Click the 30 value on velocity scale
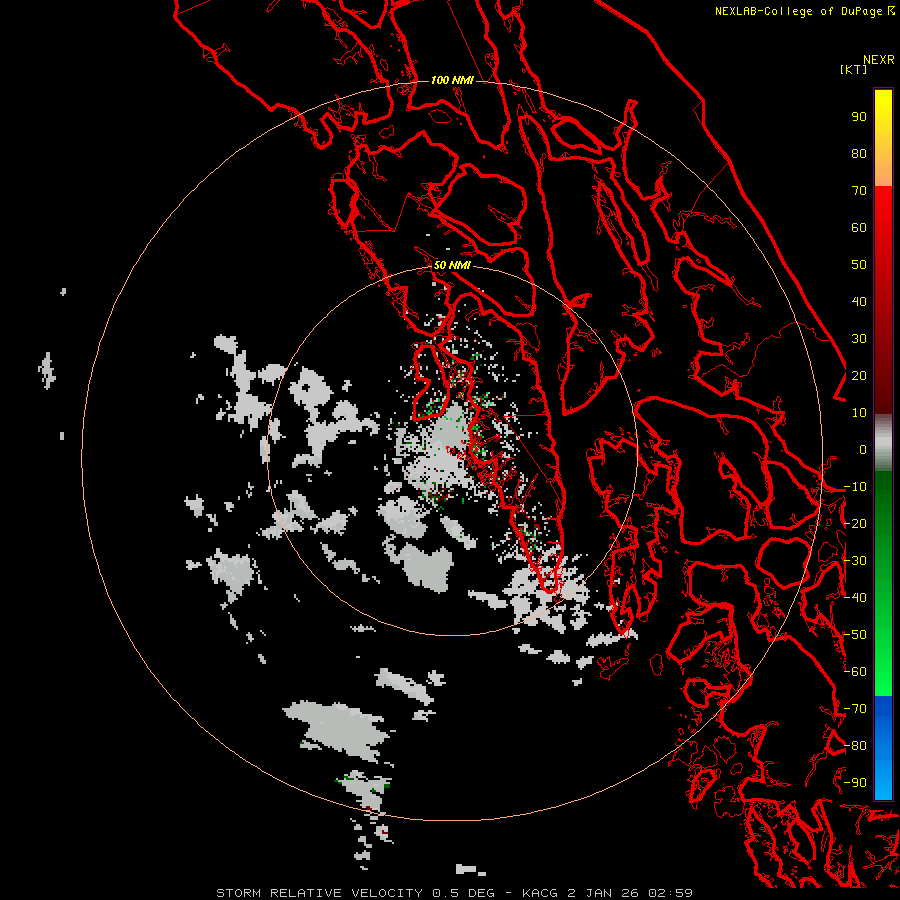The image size is (900, 900). (x=859, y=339)
